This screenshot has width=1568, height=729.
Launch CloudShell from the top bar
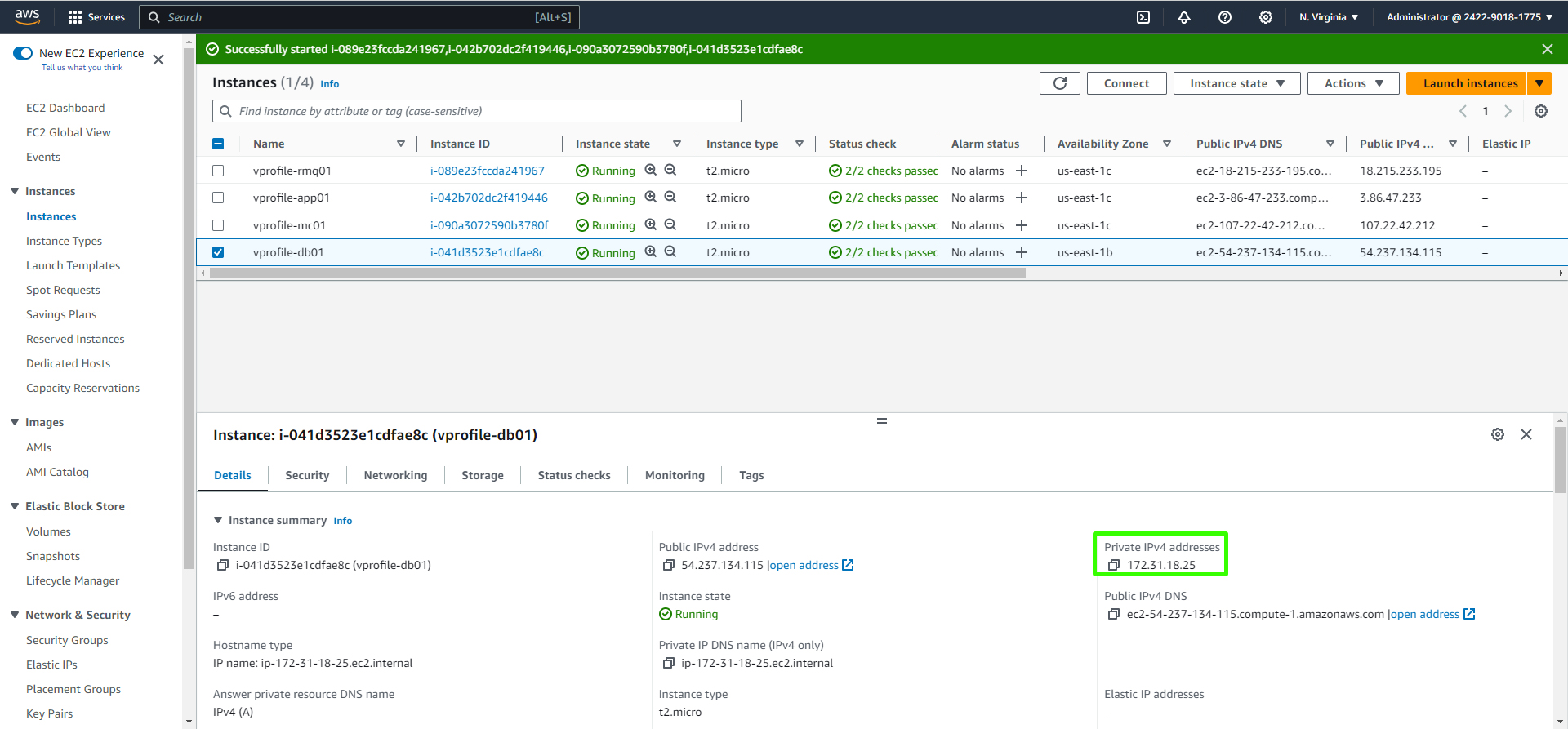tap(1143, 17)
